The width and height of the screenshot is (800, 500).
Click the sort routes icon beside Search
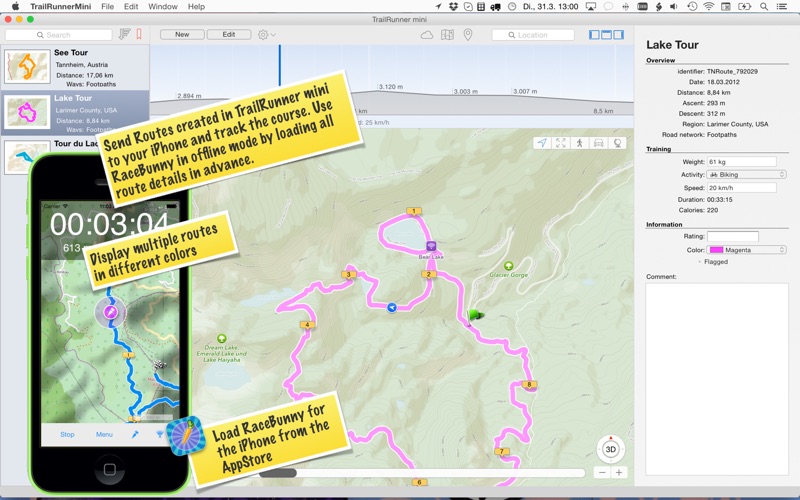click(x=124, y=34)
